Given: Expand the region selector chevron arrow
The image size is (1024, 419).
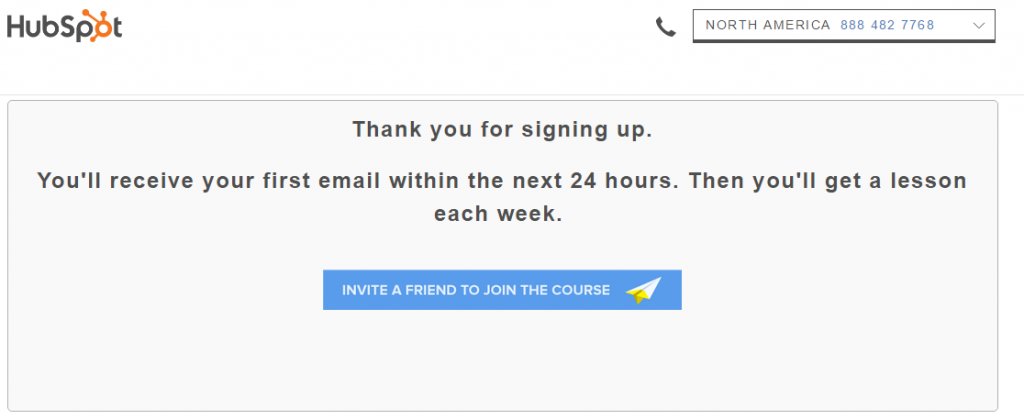Looking at the screenshot, I should click(x=978, y=25).
